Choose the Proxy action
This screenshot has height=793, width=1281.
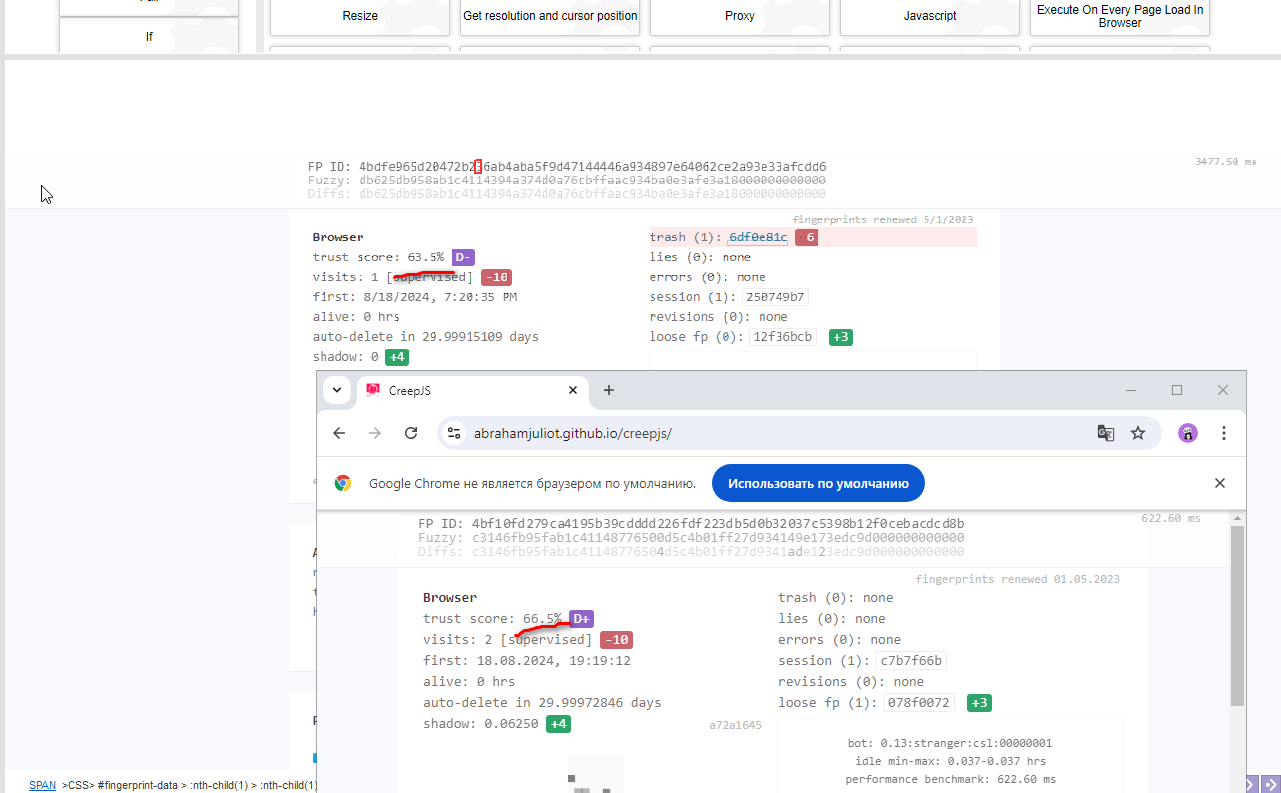[740, 16]
